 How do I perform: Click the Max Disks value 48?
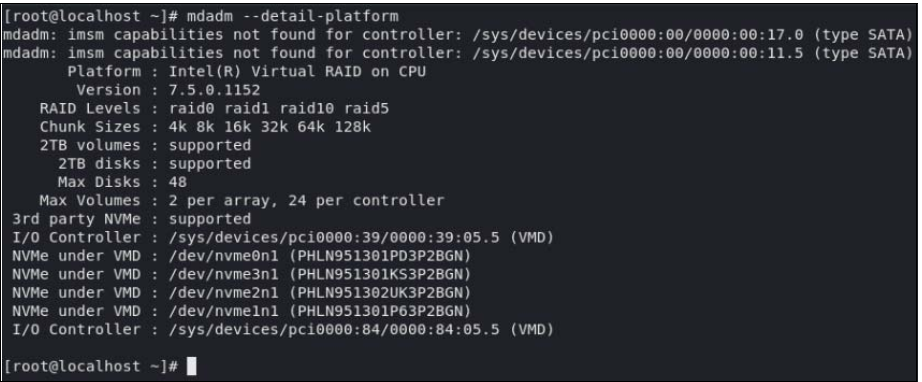178,182
